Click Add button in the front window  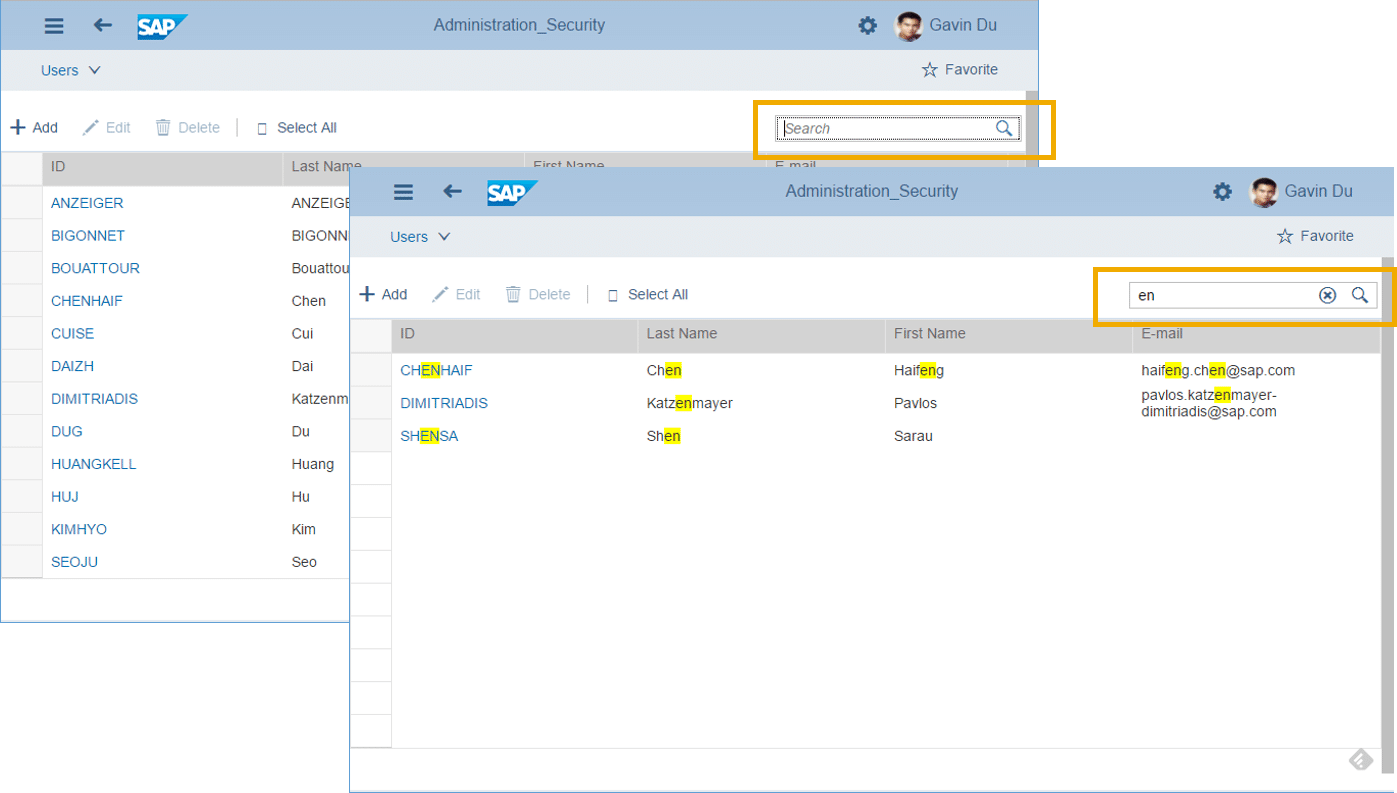click(383, 295)
